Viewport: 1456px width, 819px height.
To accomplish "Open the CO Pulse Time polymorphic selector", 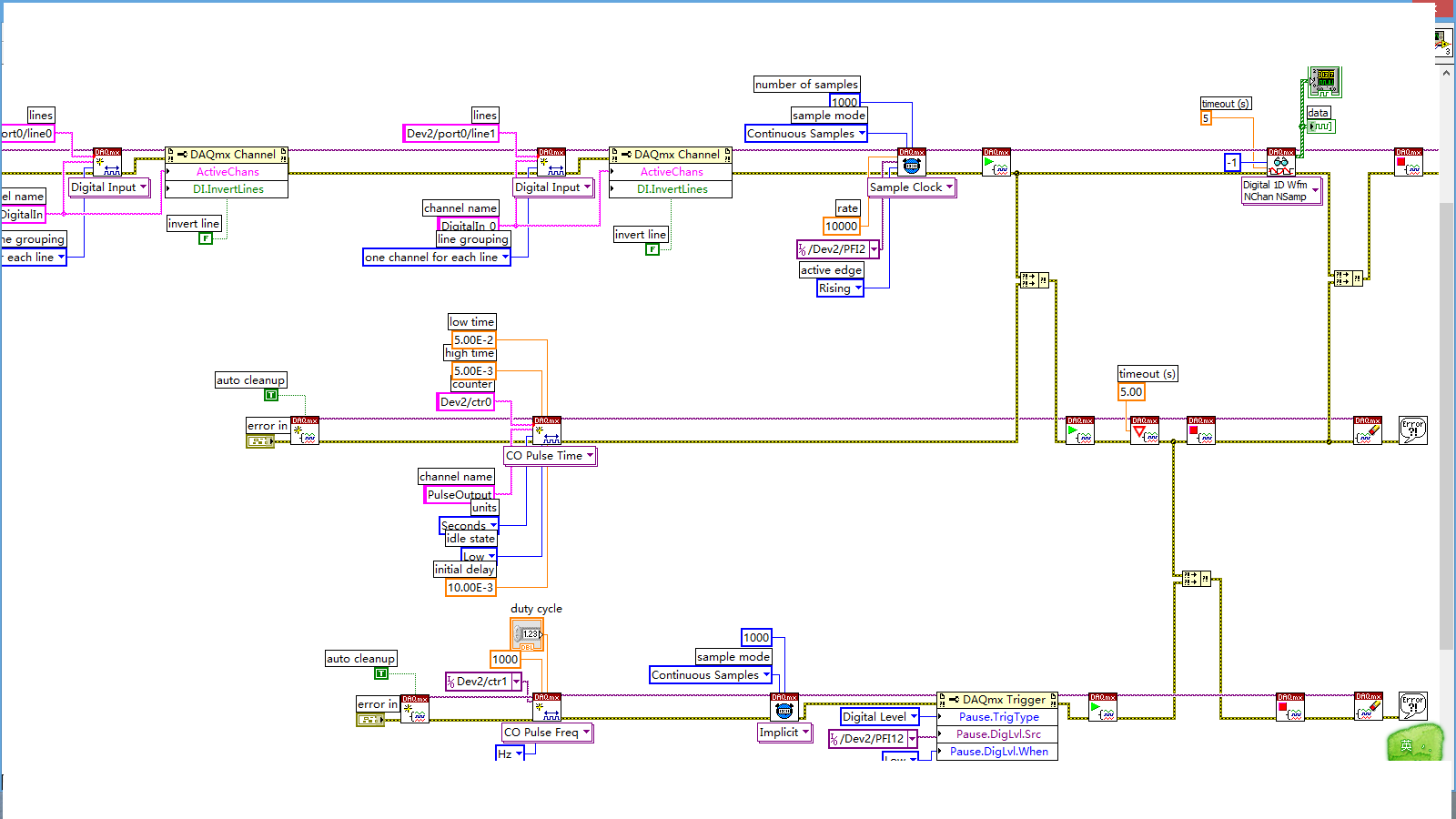I will 551,456.
